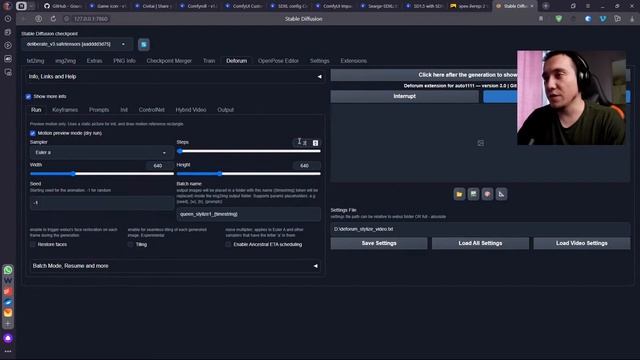Expand Info, Links and Help section
Screen dimensions: 640x360
coord(175,76)
